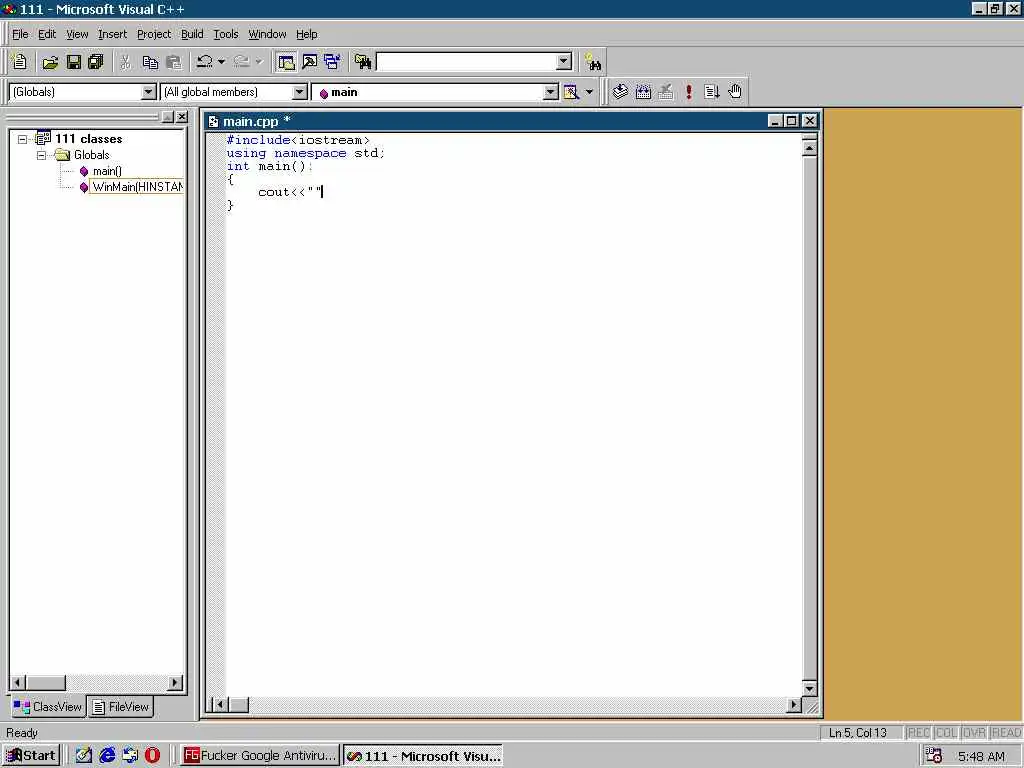Click the Undo arrow icon
The width and height of the screenshot is (1024, 768).
(x=204, y=62)
